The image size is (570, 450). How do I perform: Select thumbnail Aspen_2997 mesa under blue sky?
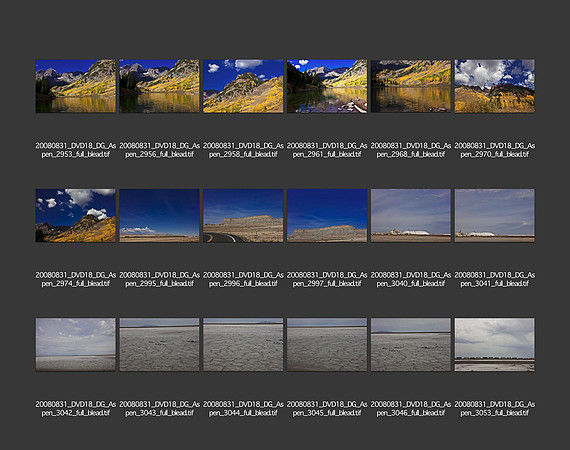point(327,216)
